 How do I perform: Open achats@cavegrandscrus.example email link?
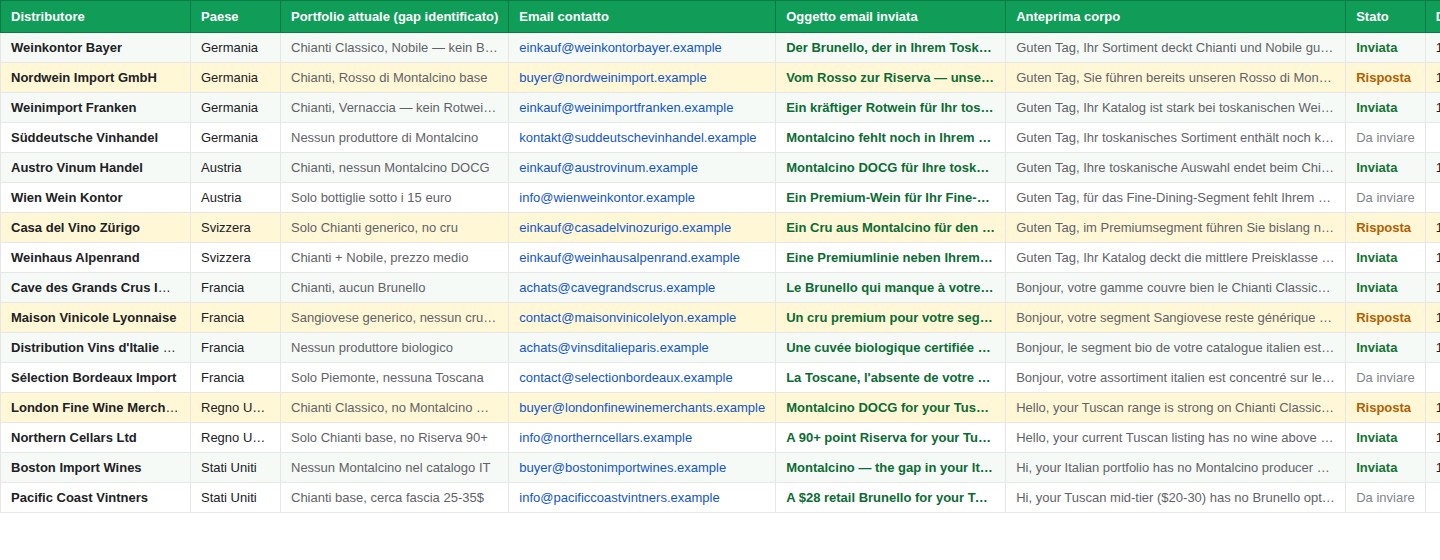pyautogui.click(x=617, y=288)
